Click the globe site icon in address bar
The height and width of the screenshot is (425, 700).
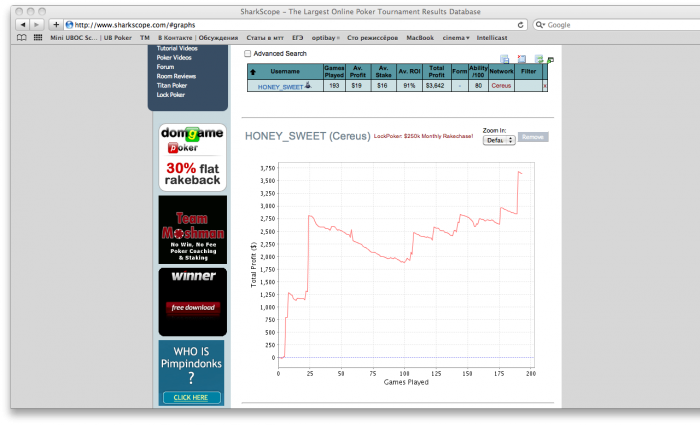[69, 25]
